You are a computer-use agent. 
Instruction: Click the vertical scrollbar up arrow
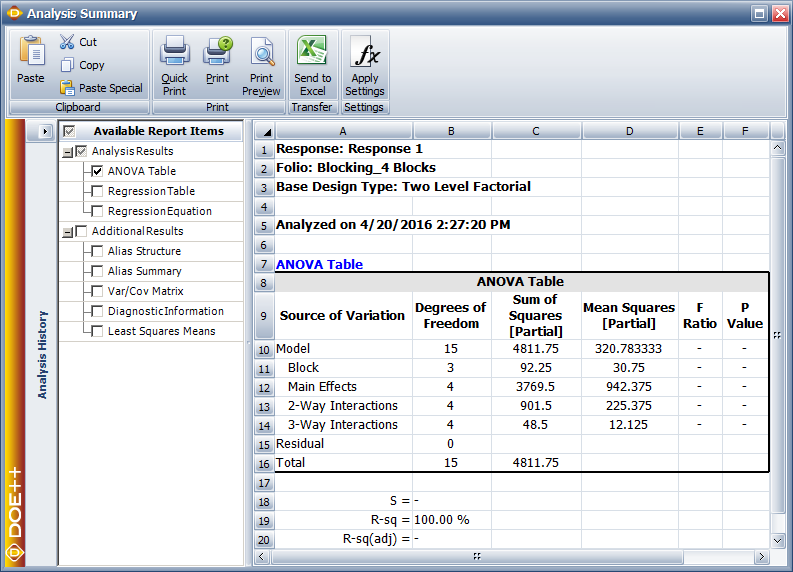coord(777,148)
